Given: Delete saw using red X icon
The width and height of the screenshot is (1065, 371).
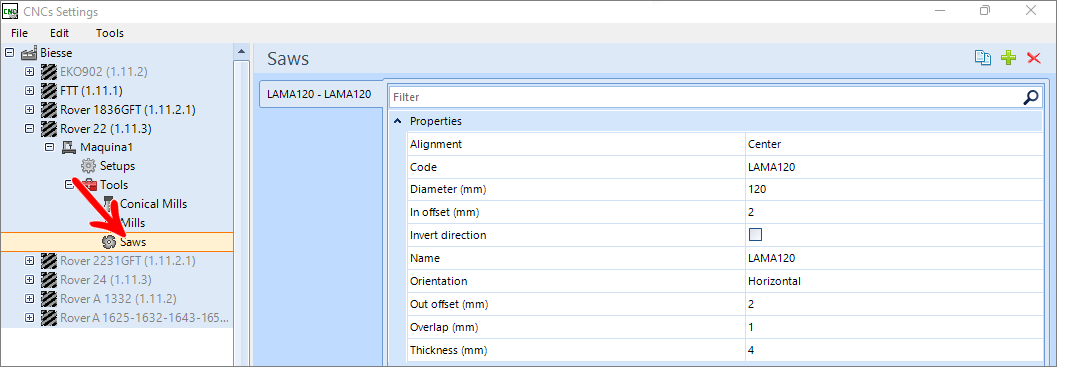Looking at the screenshot, I should [x=1034, y=58].
